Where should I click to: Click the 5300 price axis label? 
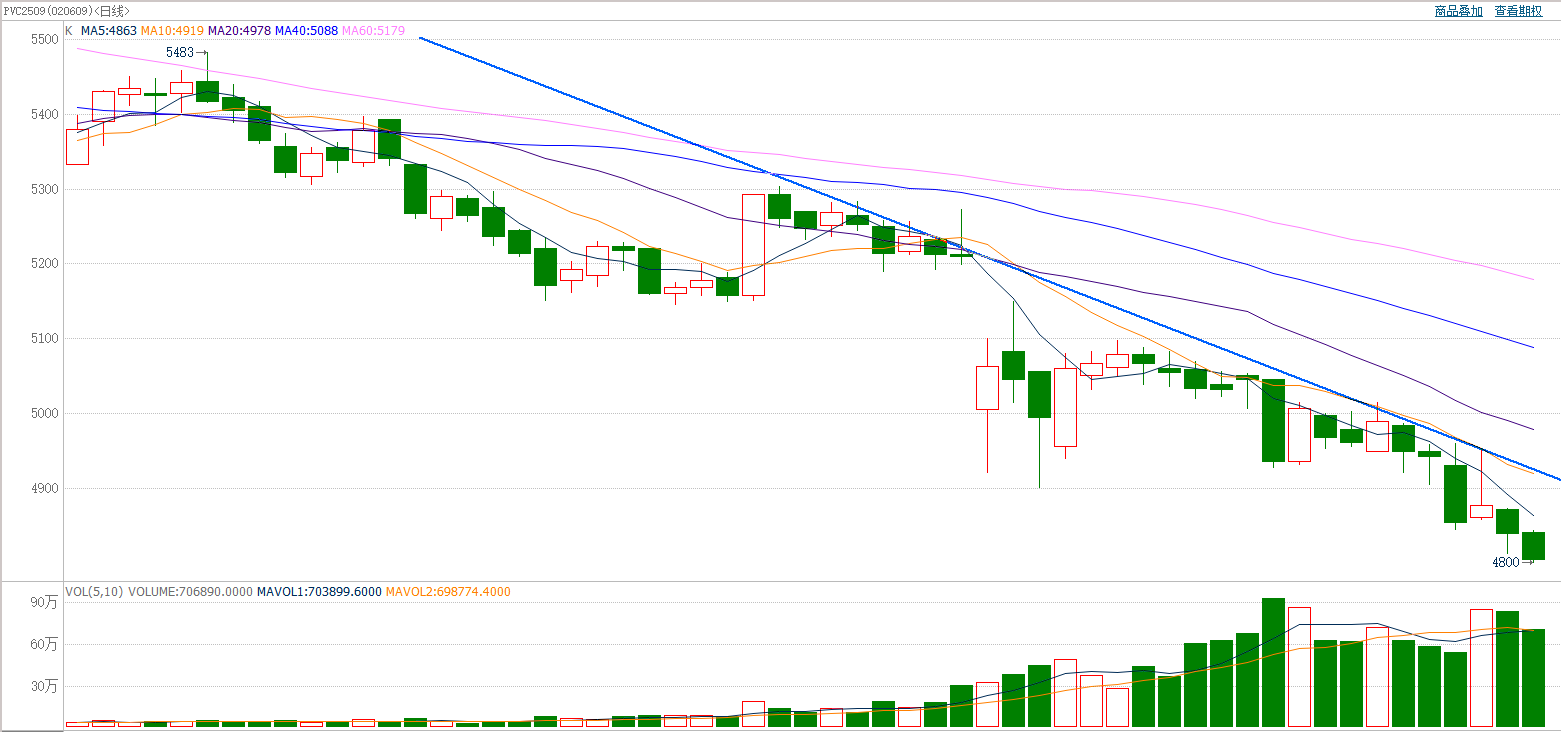46,189
